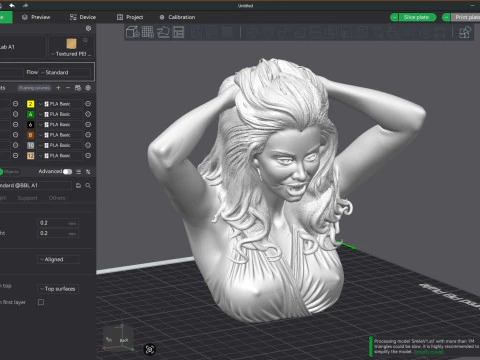Click the spool icon left of filament 6
This screenshot has height=360, width=480.
point(15,124)
